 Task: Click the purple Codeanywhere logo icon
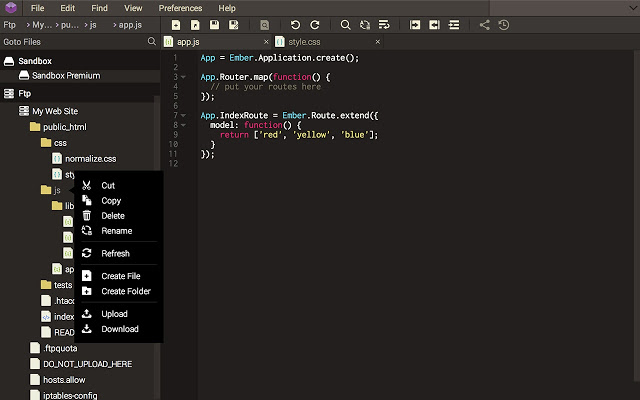coord(11,7)
